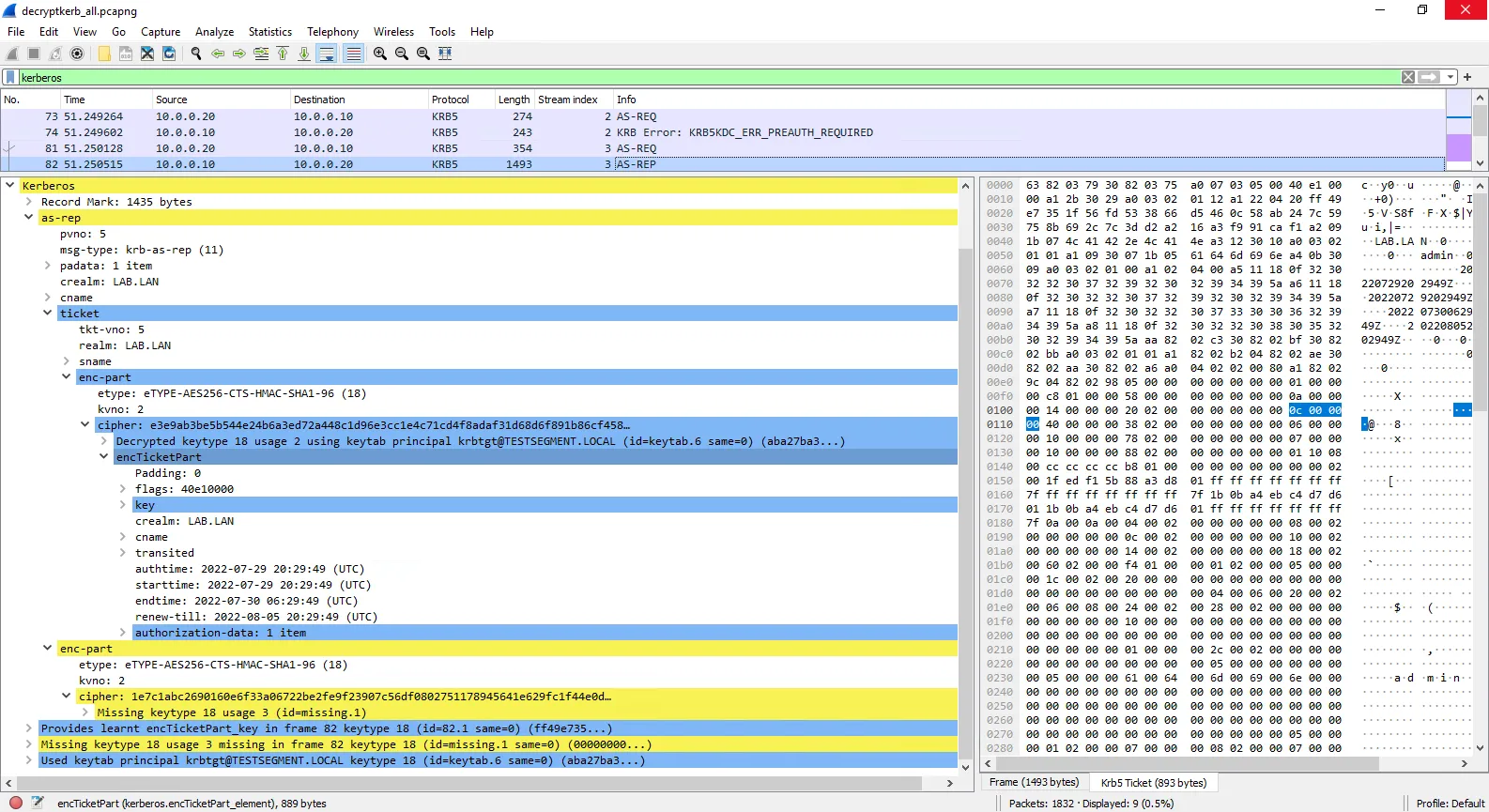The height and width of the screenshot is (812, 1489).
Task: Select packet 74 KRB Error row
Action: coord(469,132)
